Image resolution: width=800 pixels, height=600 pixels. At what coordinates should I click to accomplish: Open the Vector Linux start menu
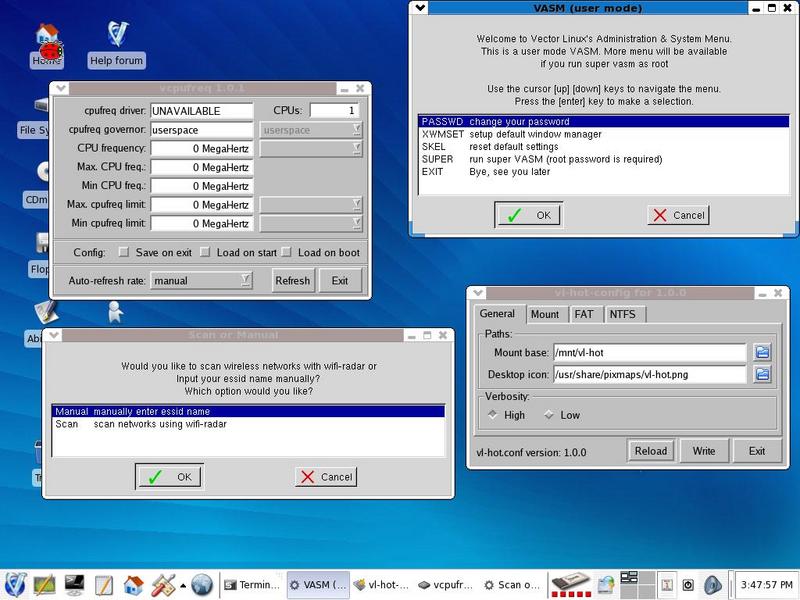click(x=15, y=584)
